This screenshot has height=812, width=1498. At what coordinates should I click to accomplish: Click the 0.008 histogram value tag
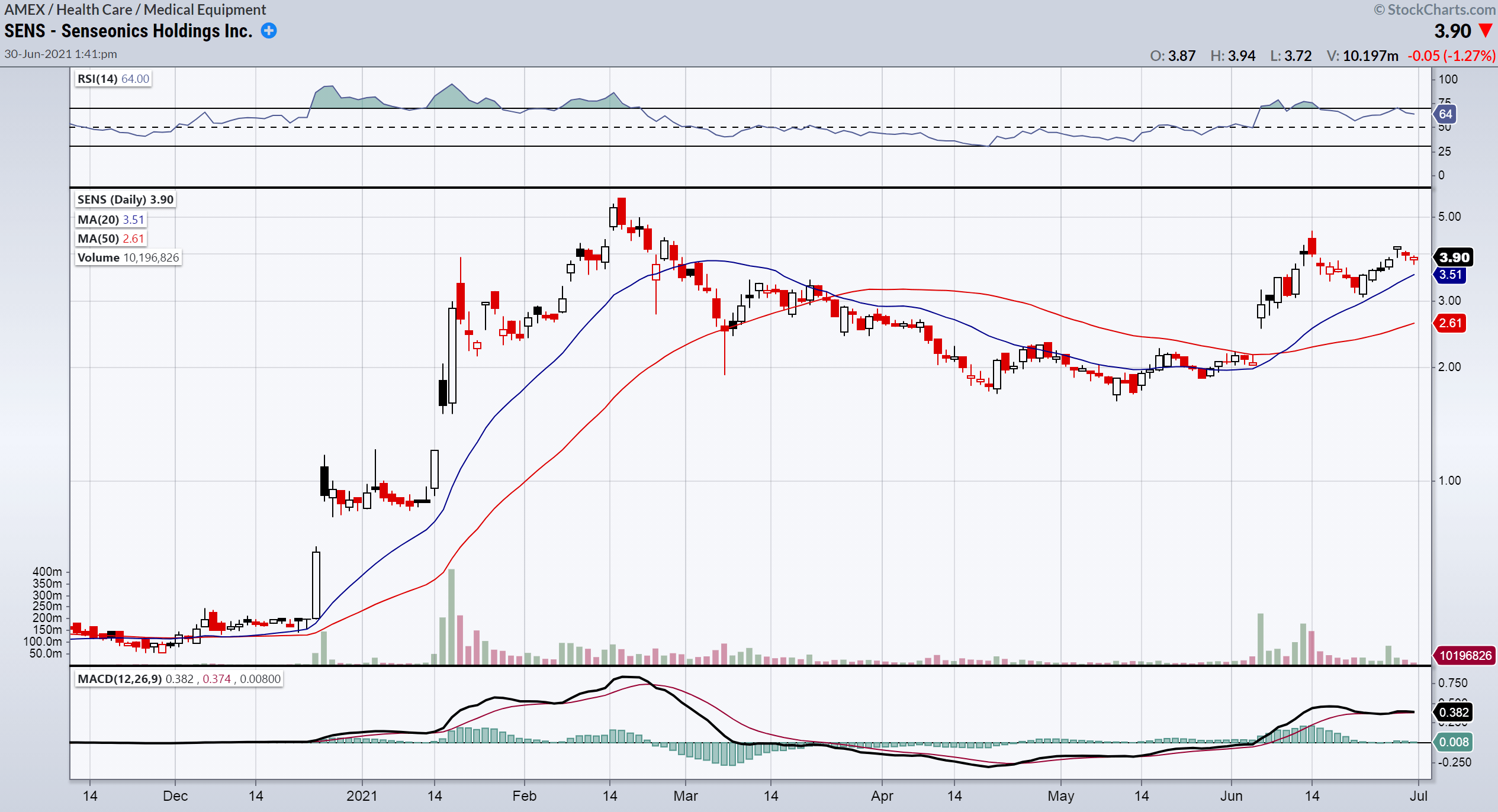click(x=1454, y=742)
